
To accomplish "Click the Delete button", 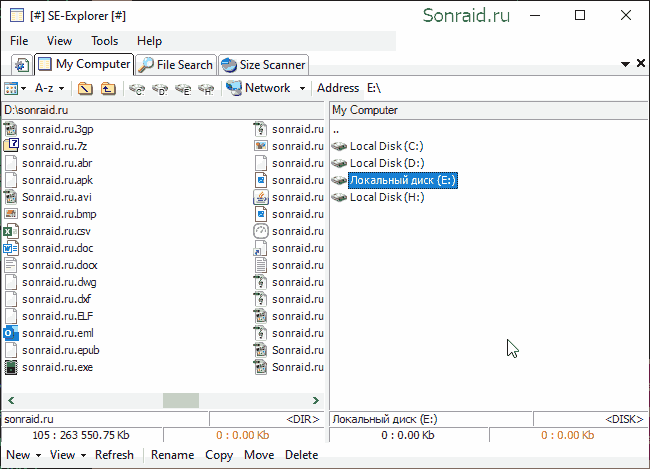I will pos(301,455).
